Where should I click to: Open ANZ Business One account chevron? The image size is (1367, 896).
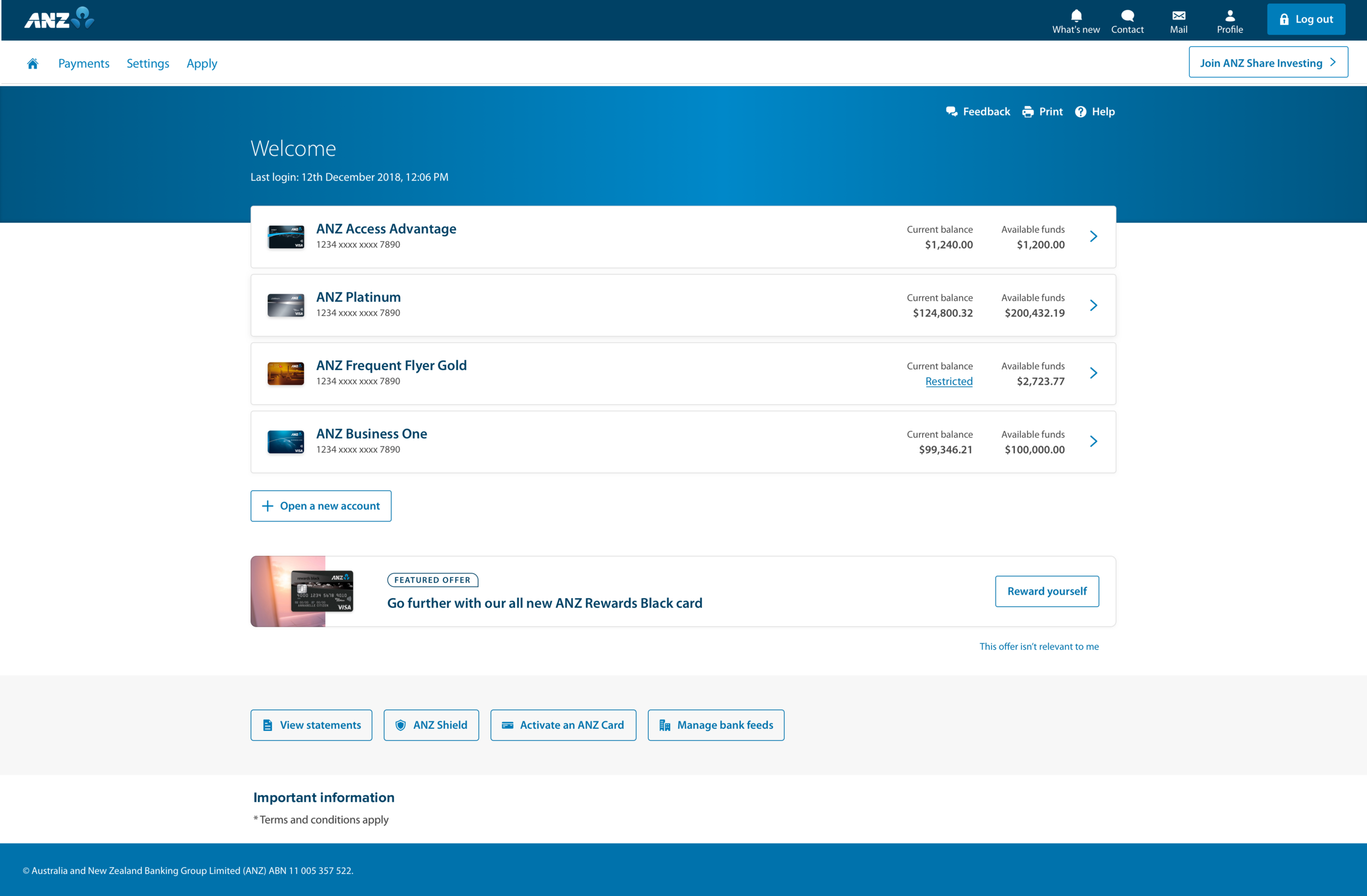(1094, 441)
